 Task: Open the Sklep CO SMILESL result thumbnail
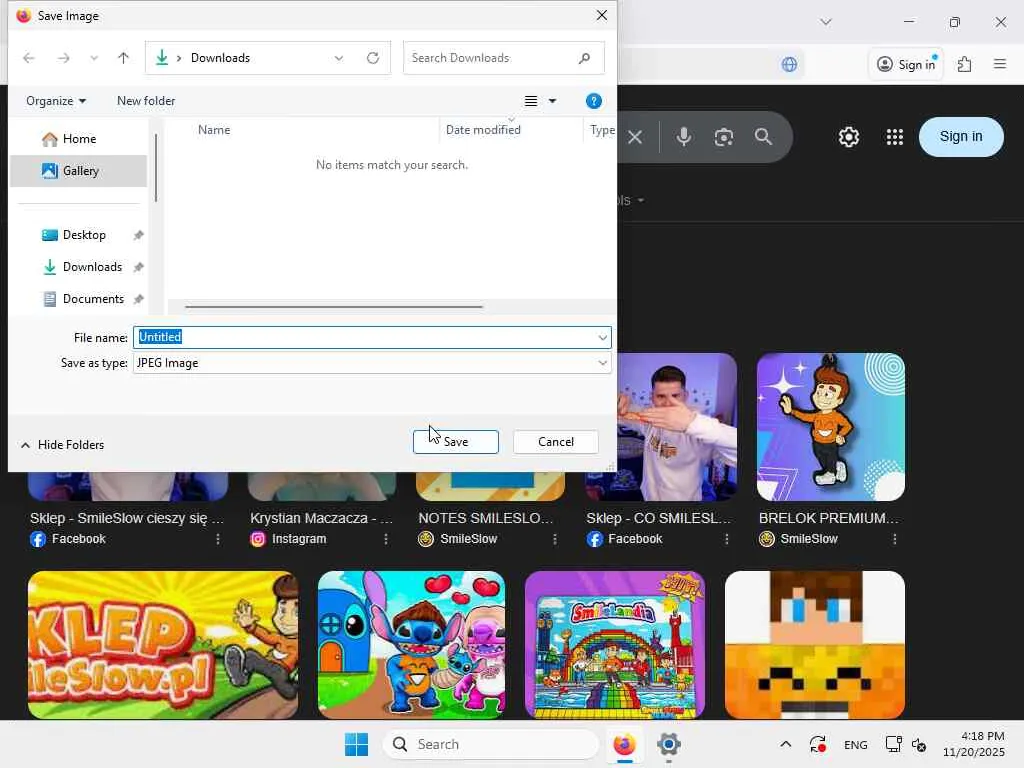point(677,427)
